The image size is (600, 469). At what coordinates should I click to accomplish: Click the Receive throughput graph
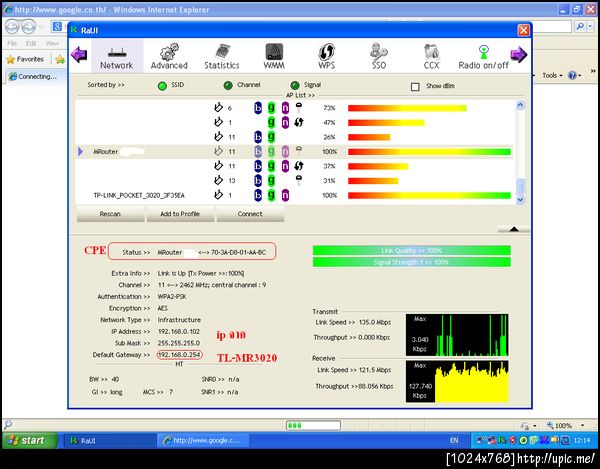pos(457,382)
